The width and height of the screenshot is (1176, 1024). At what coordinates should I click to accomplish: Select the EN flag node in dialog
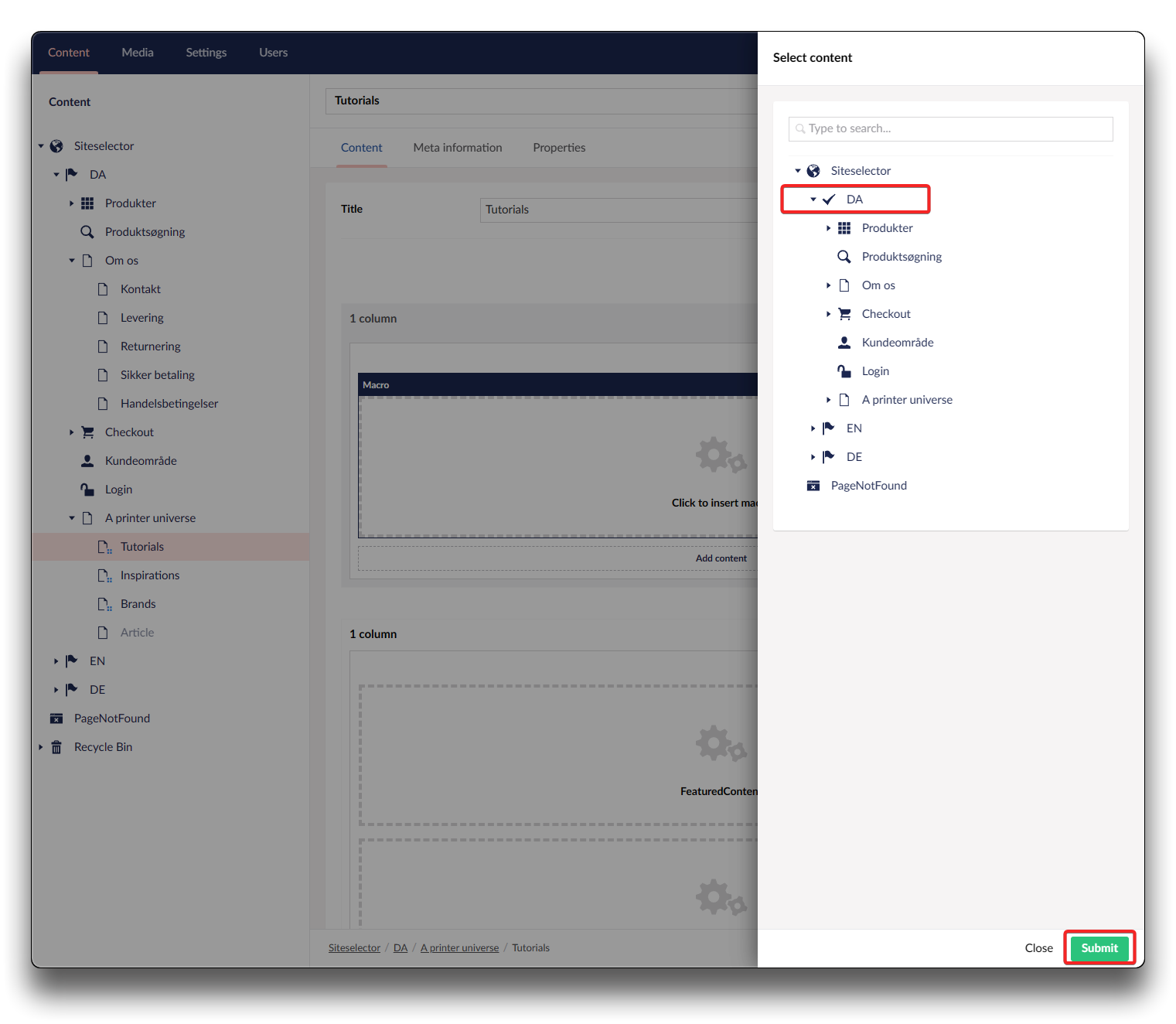tap(854, 428)
